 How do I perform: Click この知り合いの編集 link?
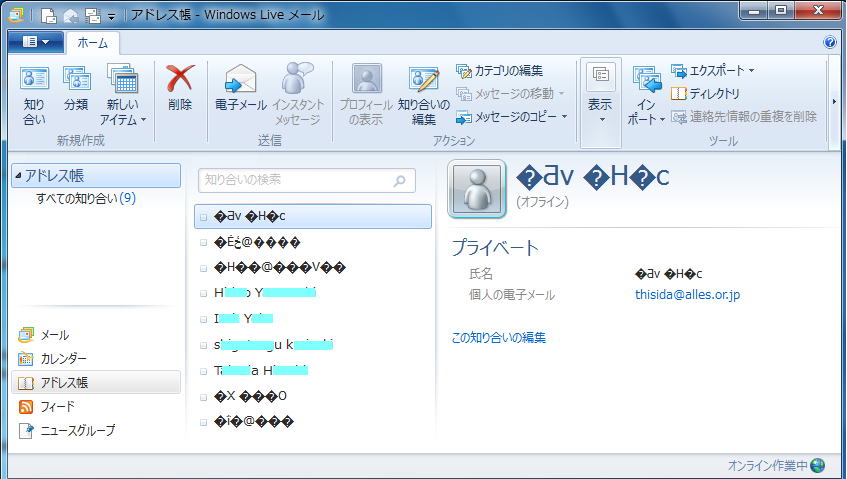(499, 338)
